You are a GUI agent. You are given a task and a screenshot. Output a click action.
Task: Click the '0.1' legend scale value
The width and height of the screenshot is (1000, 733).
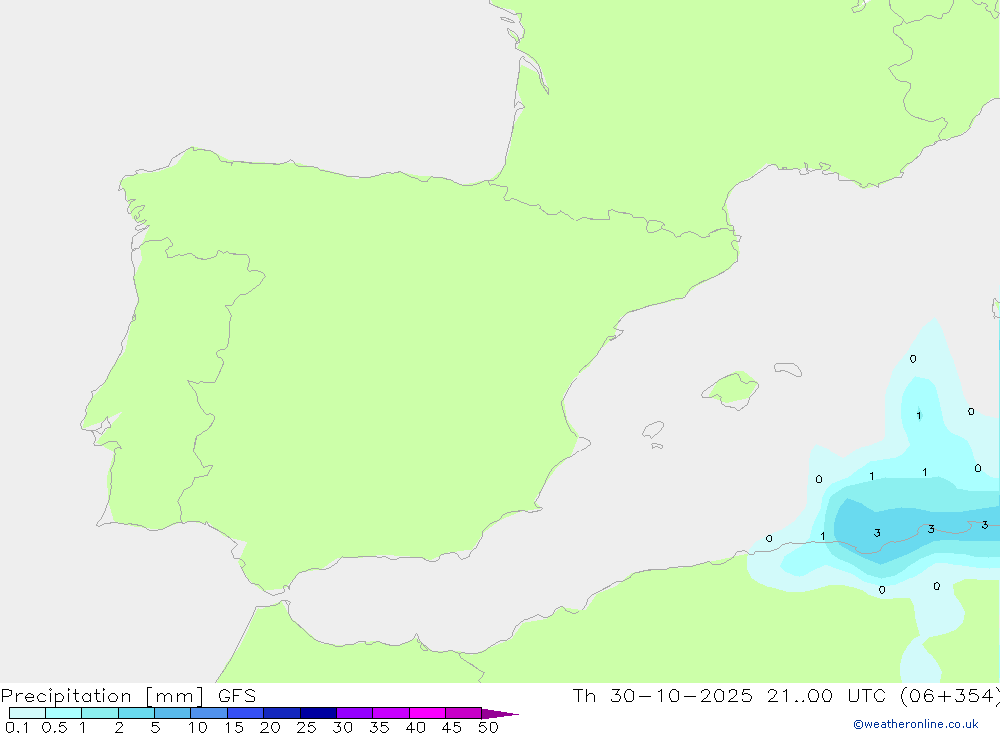(x=17, y=727)
